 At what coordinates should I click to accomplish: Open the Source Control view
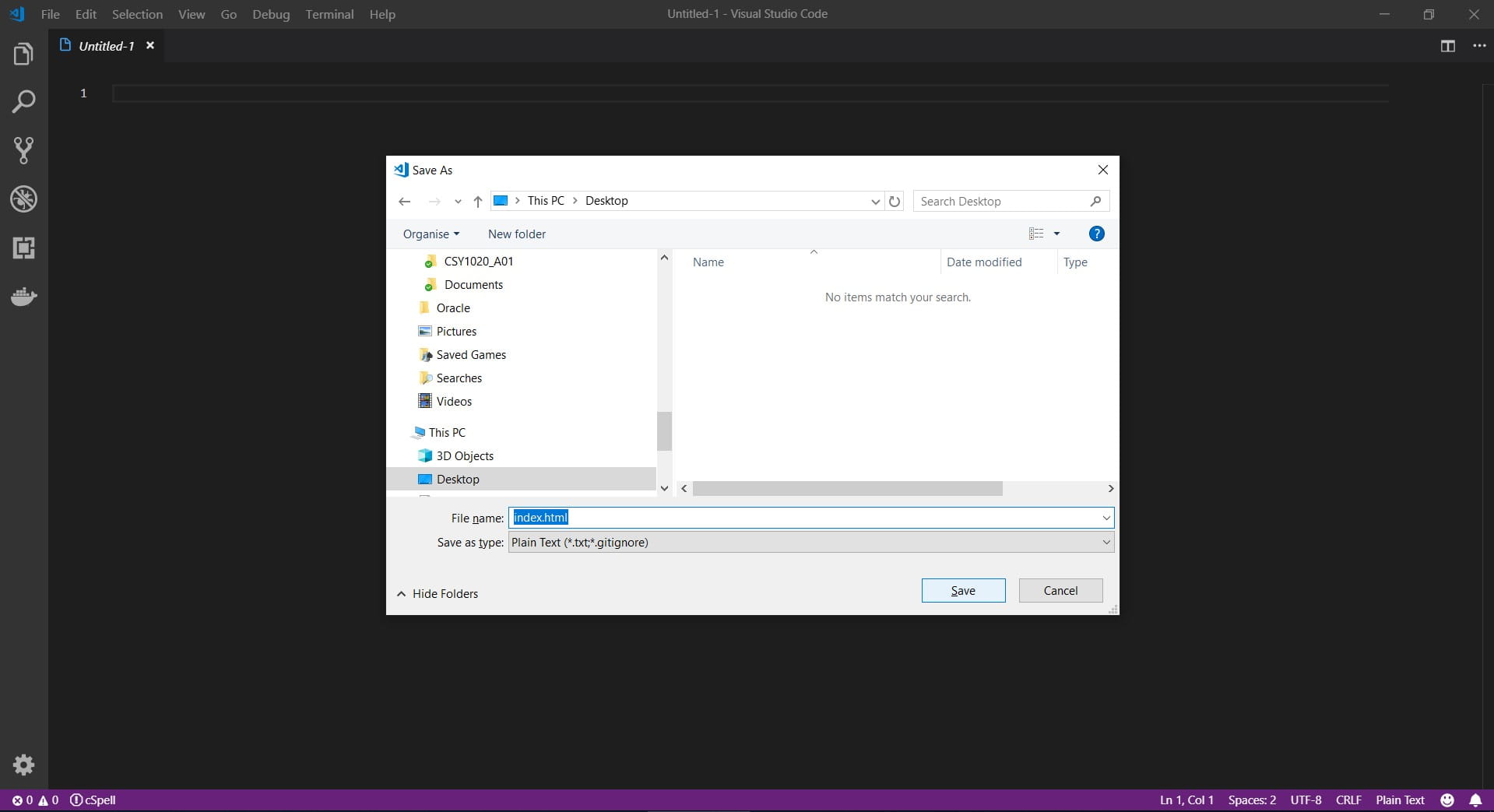coord(23,150)
